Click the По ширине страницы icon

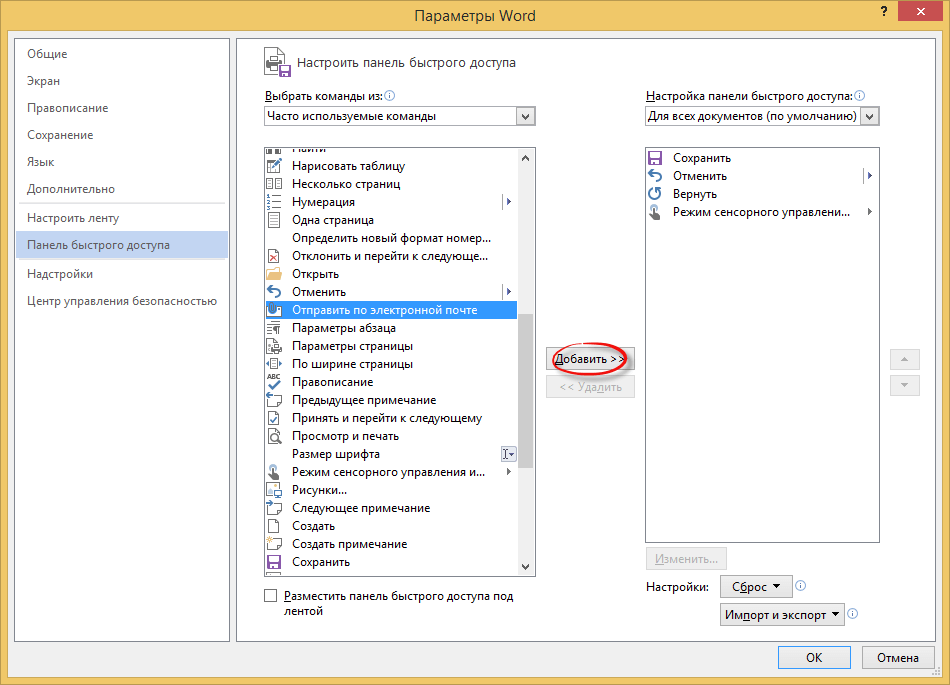click(x=274, y=364)
